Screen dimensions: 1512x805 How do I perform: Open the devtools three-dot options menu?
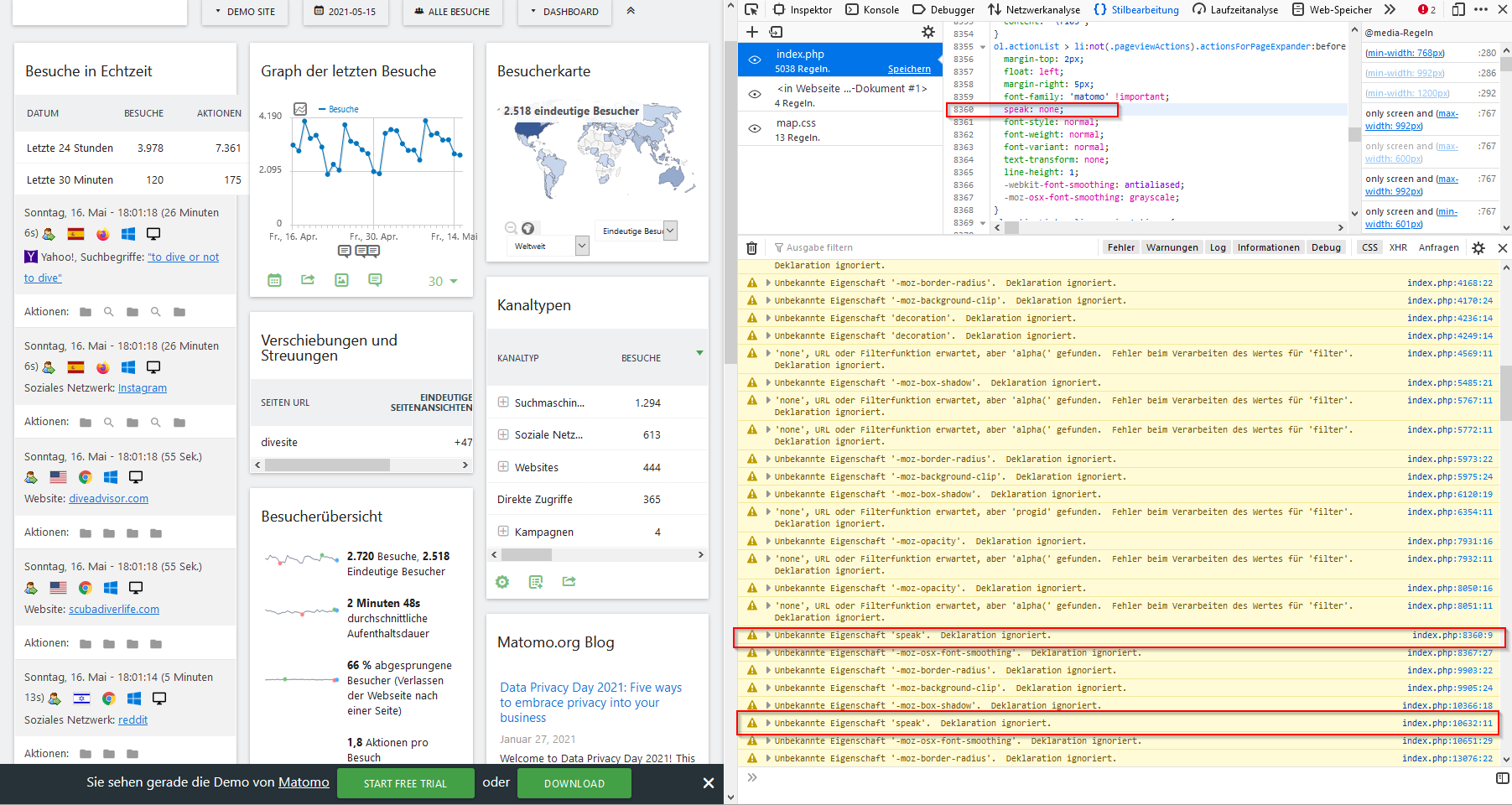[x=1481, y=9]
